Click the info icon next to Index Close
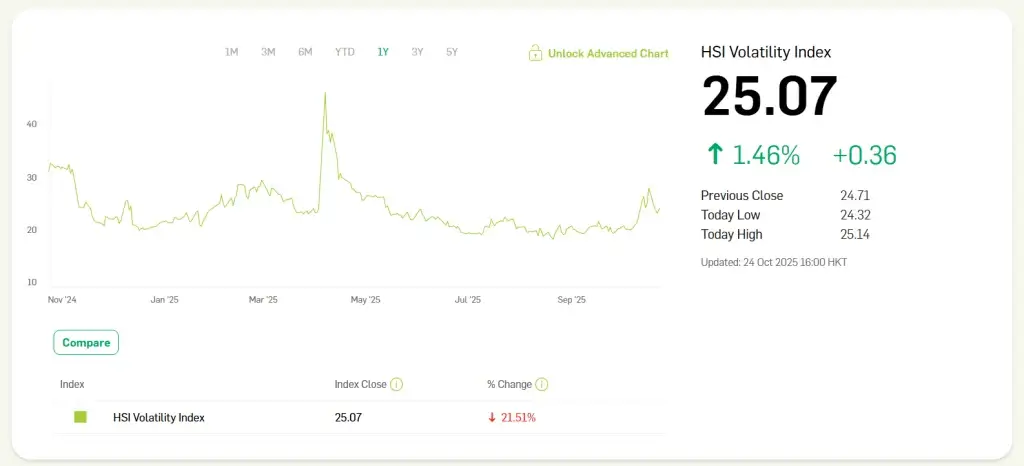This screenshot has width=1024, height=466. coord(397,384)
